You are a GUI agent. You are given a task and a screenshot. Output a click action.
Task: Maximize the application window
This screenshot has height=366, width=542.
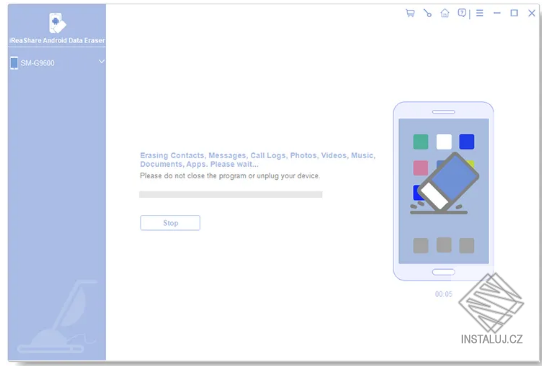click(514, 13)
